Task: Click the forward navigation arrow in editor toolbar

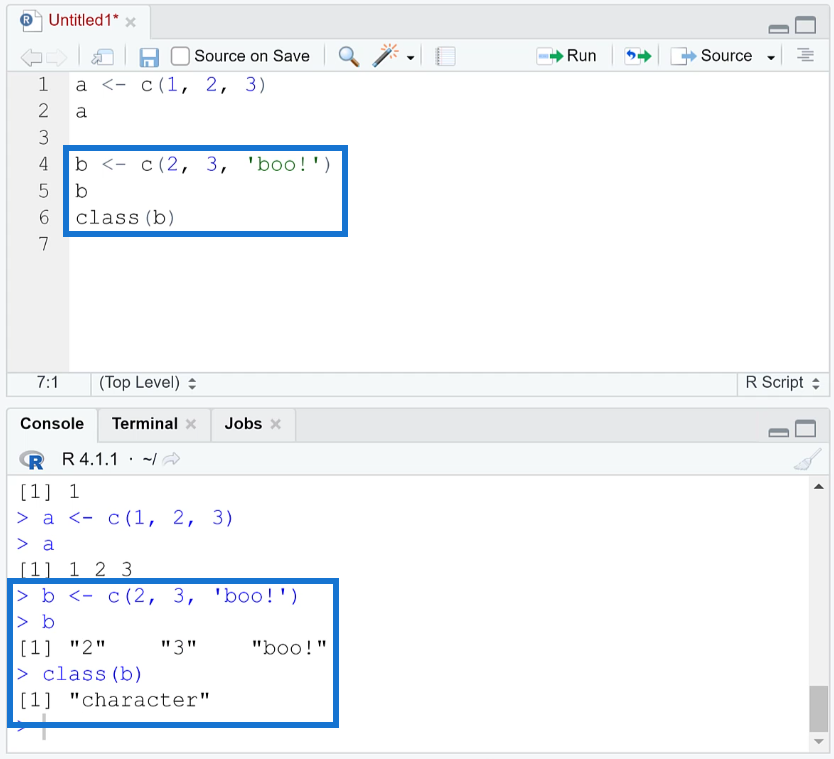Action: 56,56
